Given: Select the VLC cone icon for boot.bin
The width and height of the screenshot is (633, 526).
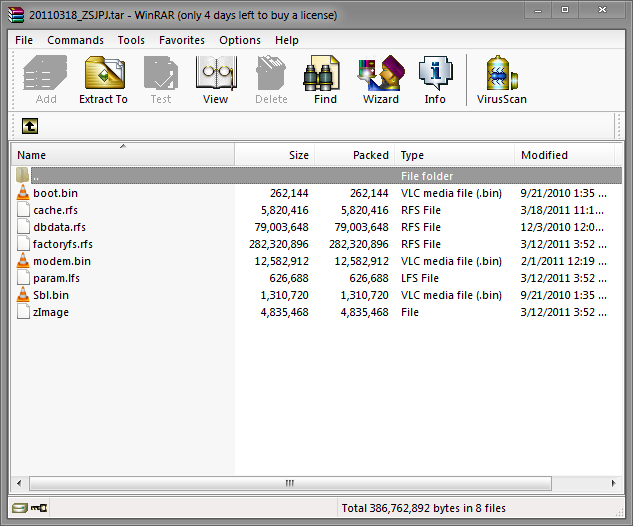Looking at the screenshot, I should pos(23,193).
